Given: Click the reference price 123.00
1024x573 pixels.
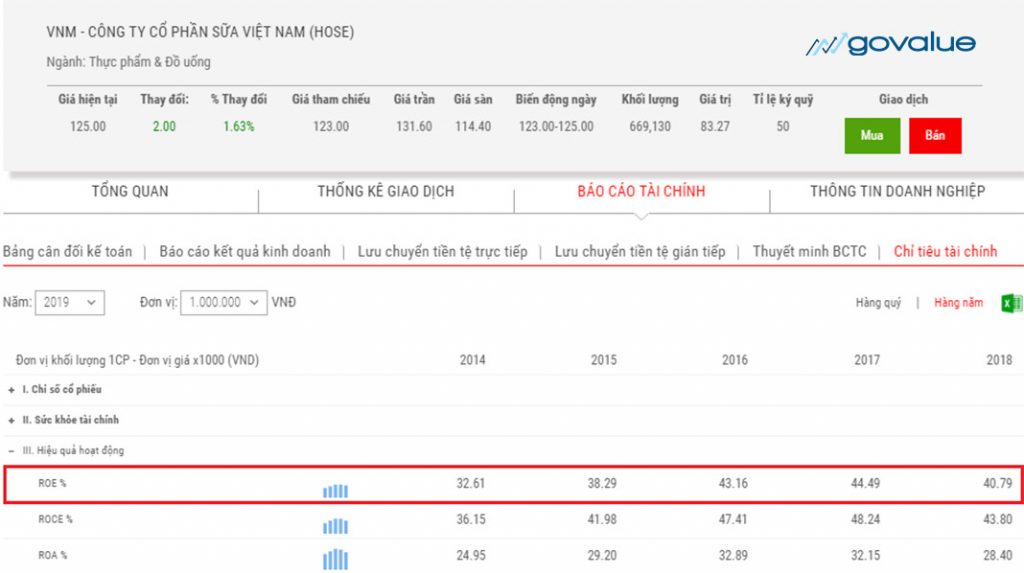Looking at the screenshot, I should tap(331, 127).
